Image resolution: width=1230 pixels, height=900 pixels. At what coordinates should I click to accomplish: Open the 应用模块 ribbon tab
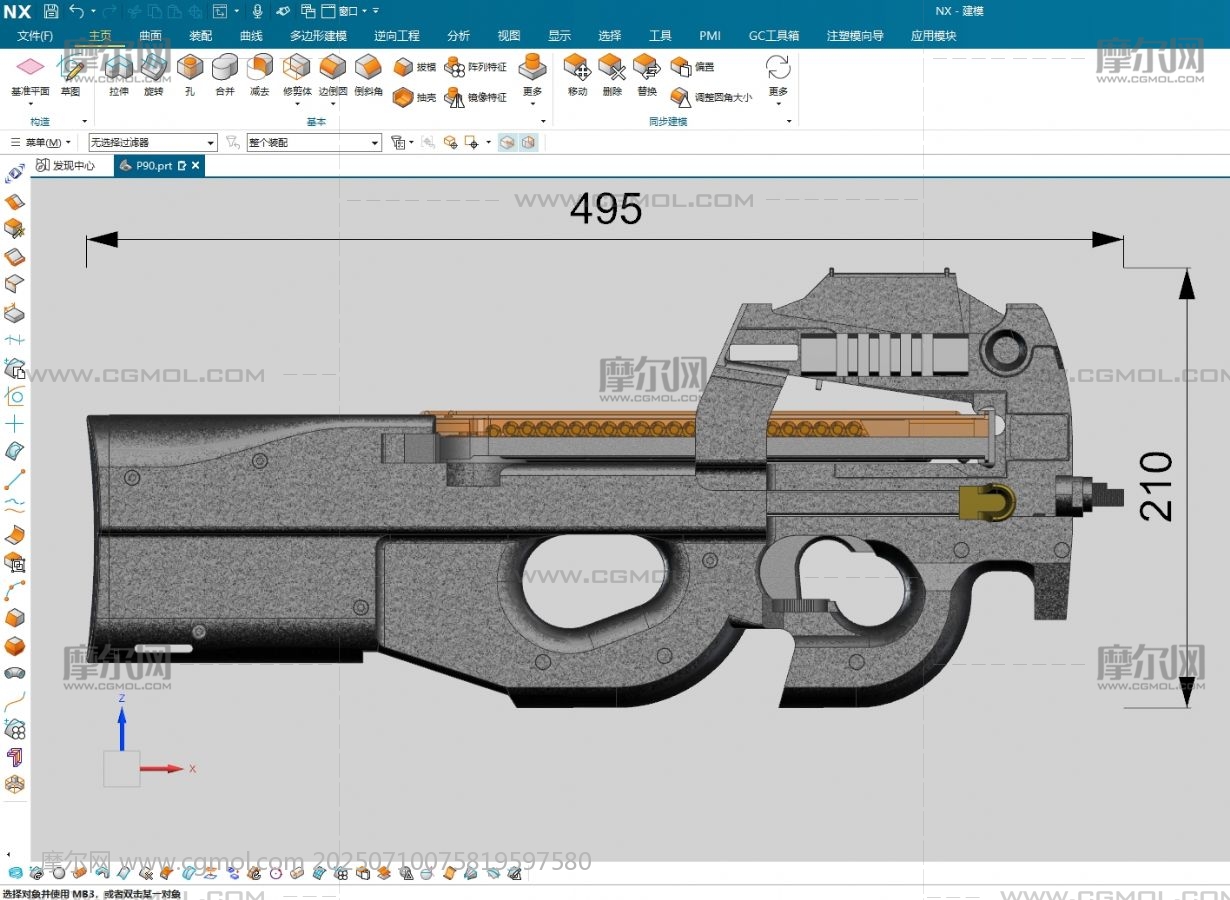point(933,36)
